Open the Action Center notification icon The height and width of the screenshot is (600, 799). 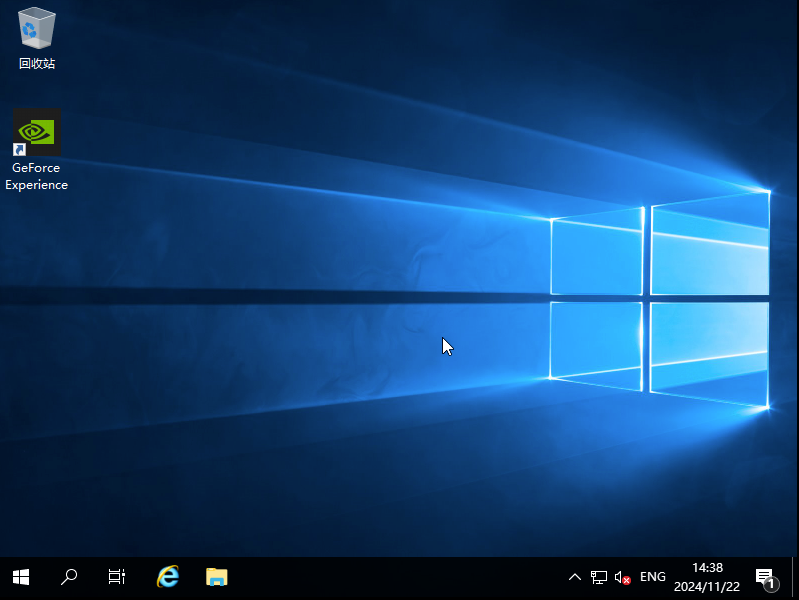point(765,577)
